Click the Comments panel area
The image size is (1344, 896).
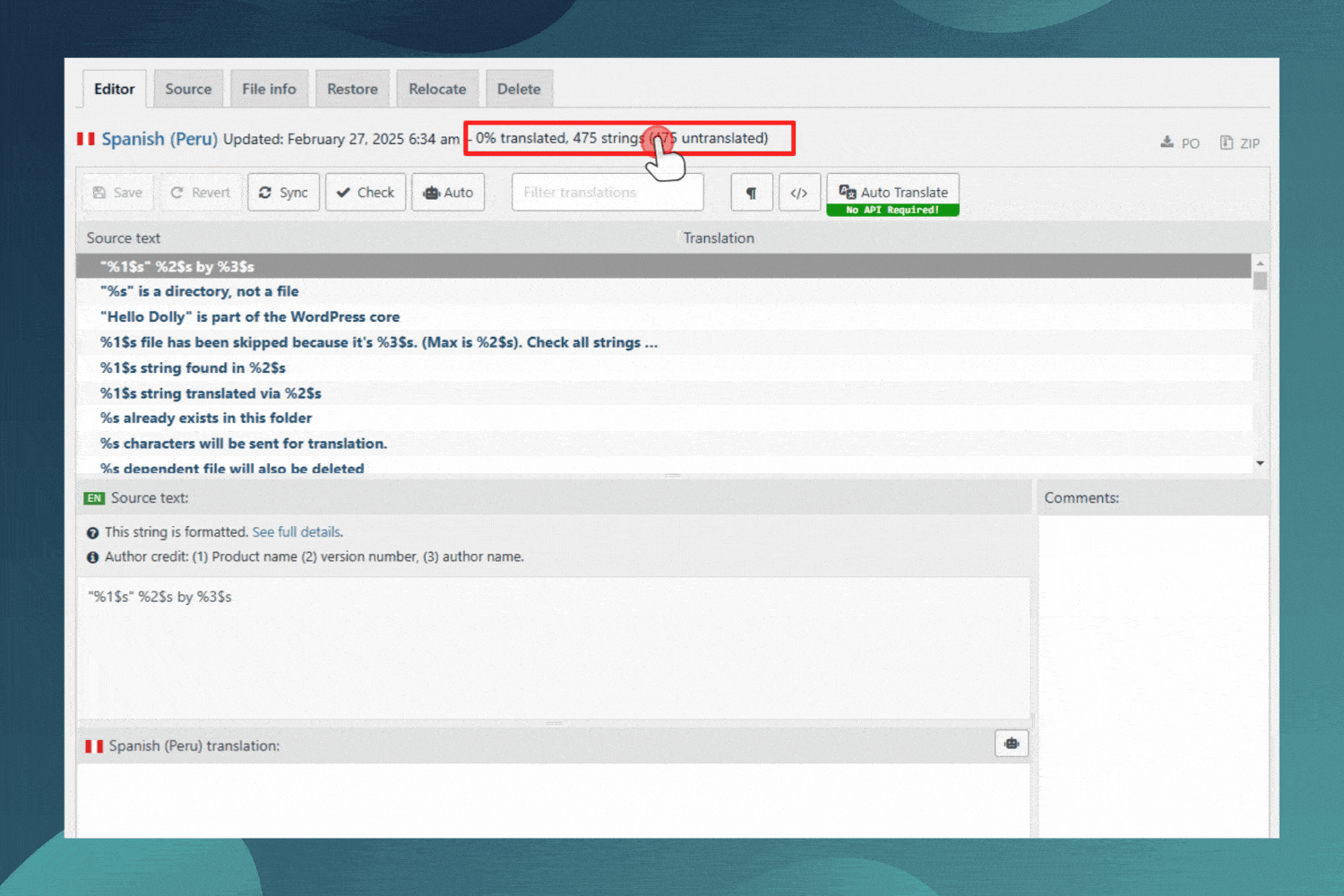(x=1154, y=676)
